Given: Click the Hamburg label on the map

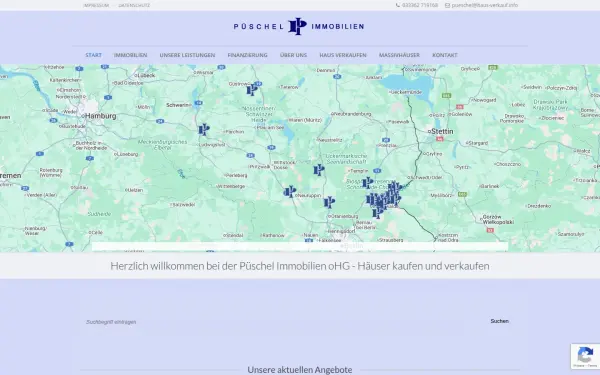Looking at the screenshot, I should [x=100, y=116].
